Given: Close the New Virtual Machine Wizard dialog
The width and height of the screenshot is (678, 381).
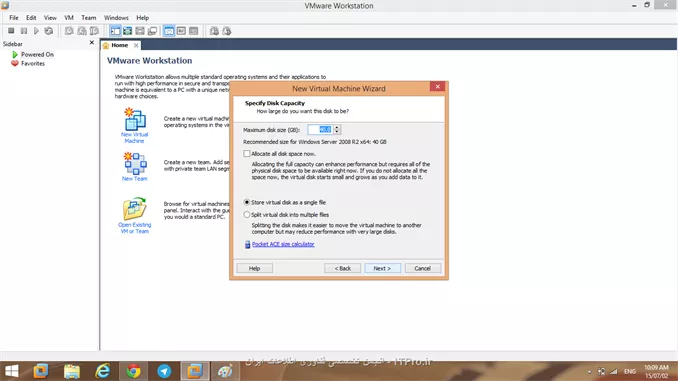Looking at the screenshot, I should point(438,86).
